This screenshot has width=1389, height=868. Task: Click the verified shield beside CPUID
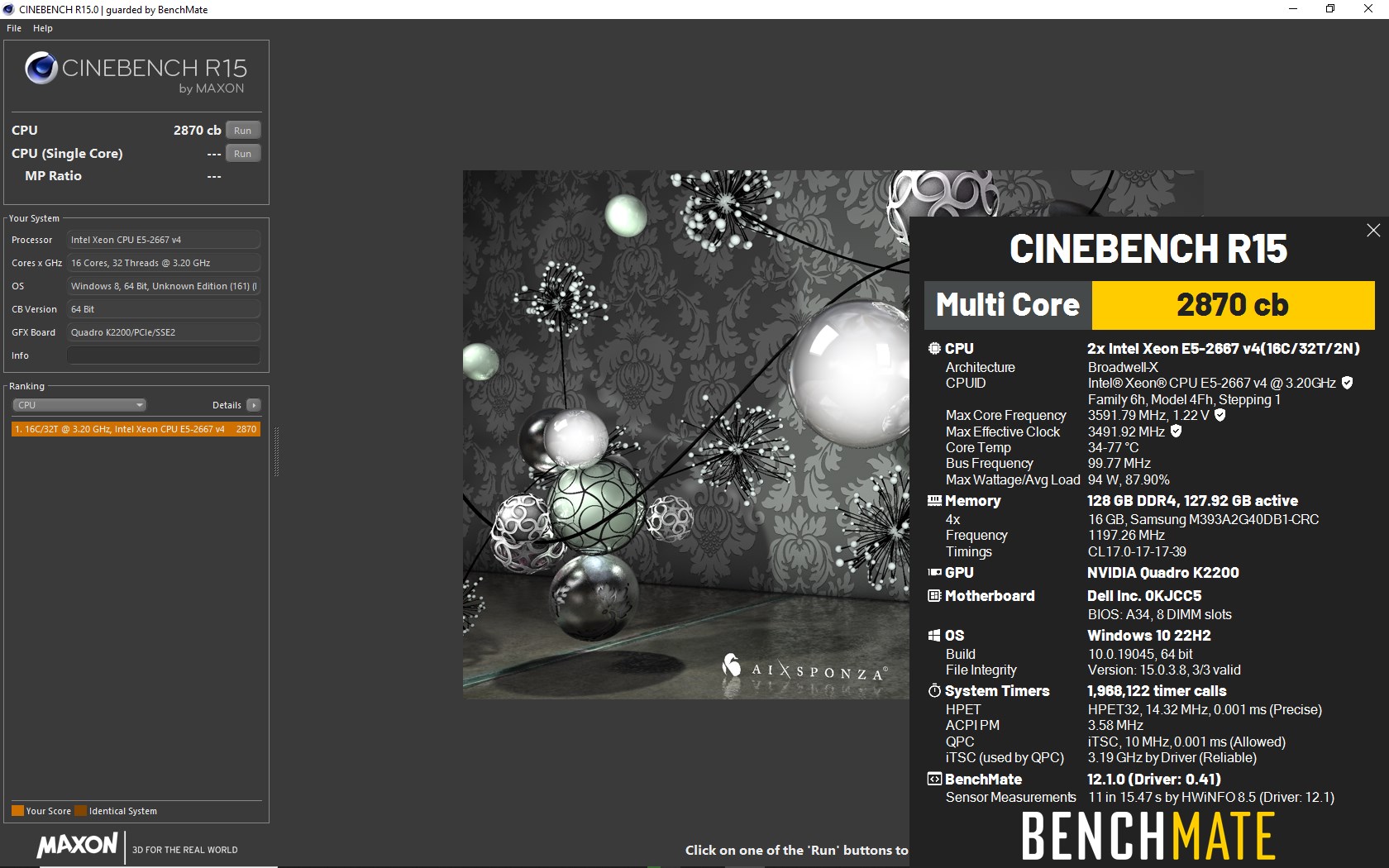pyautogui.click(x=1347, y=383)
